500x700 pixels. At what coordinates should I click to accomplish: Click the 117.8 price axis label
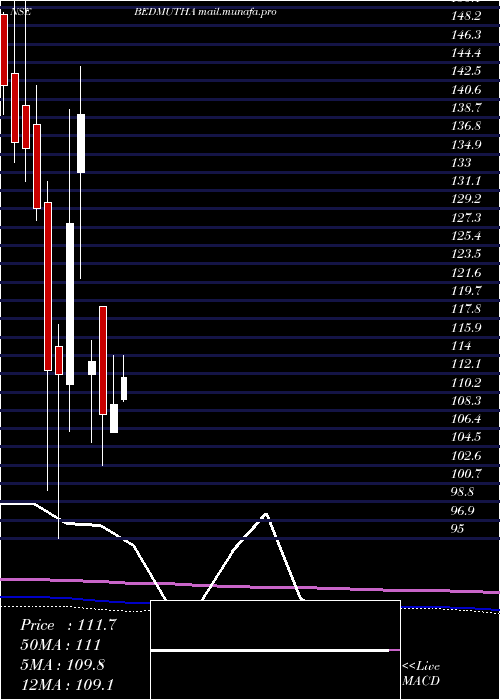coord(466,309)
